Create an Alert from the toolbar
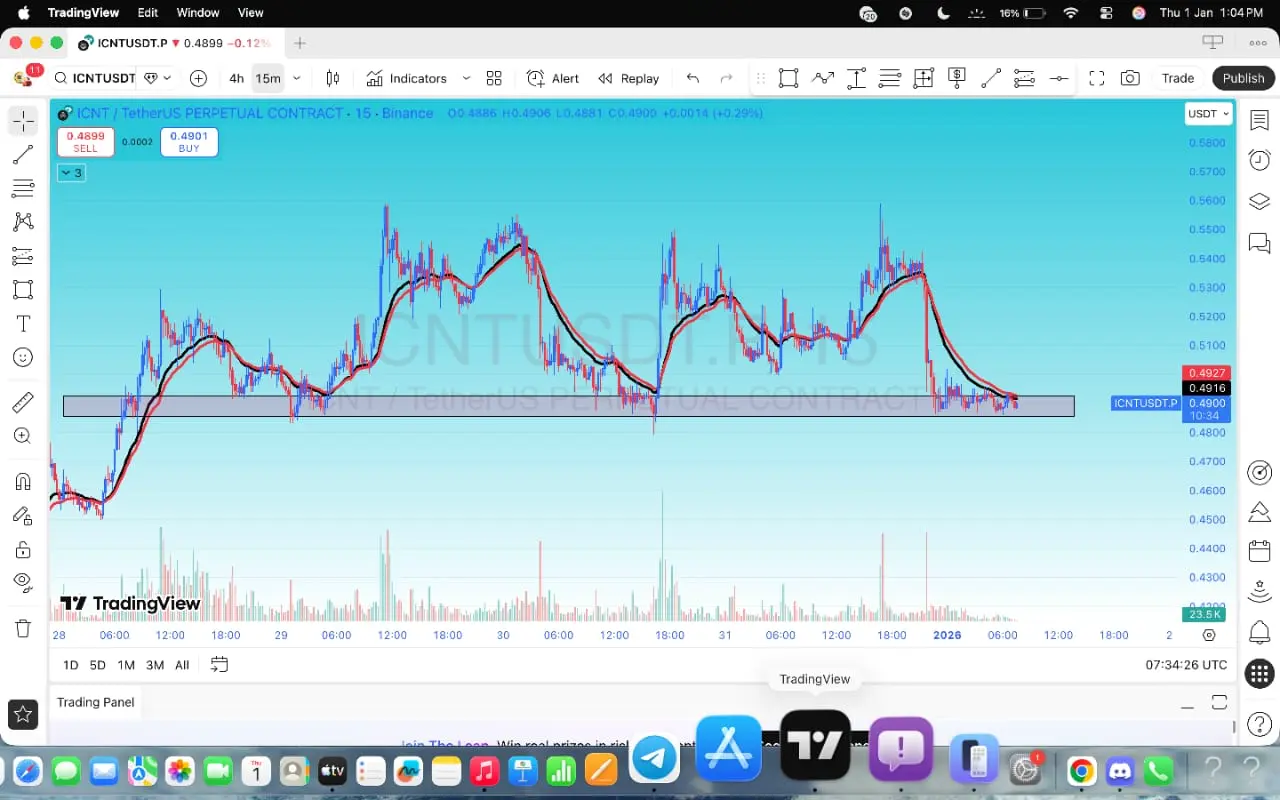This screenshot has height=800, width=1280. 553,78
